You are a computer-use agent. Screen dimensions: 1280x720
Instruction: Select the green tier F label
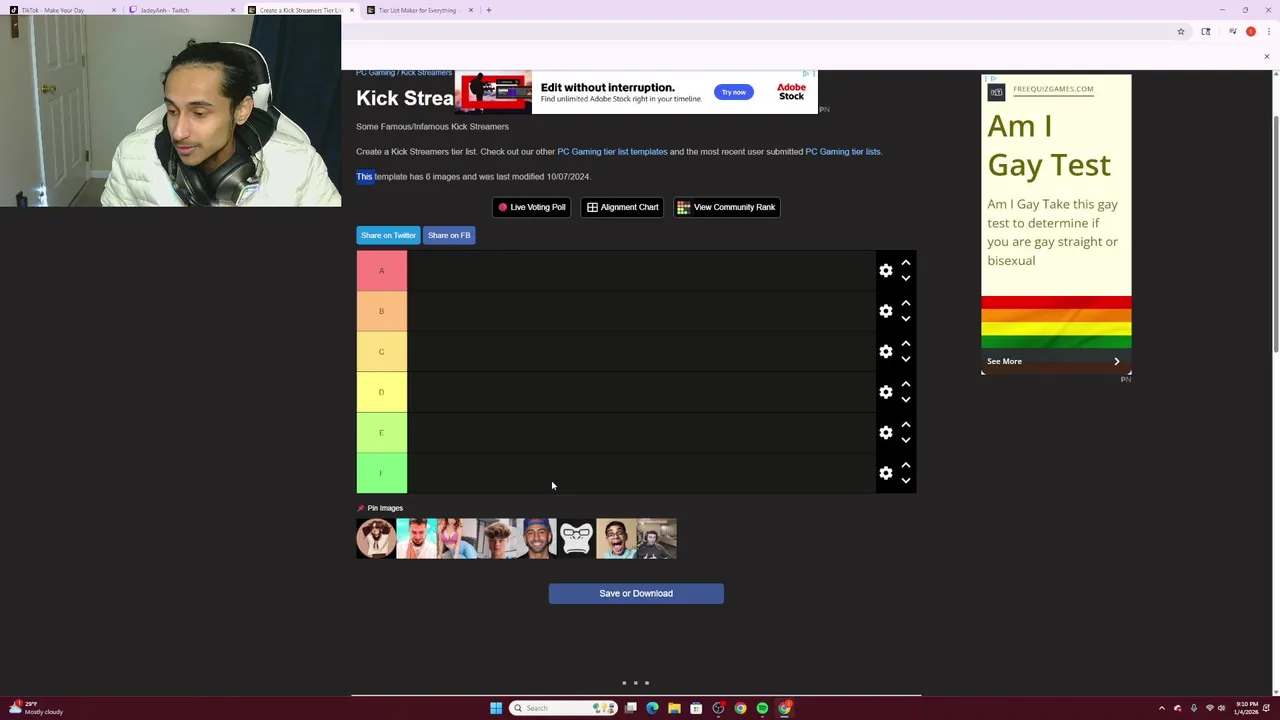pos(381,473)
